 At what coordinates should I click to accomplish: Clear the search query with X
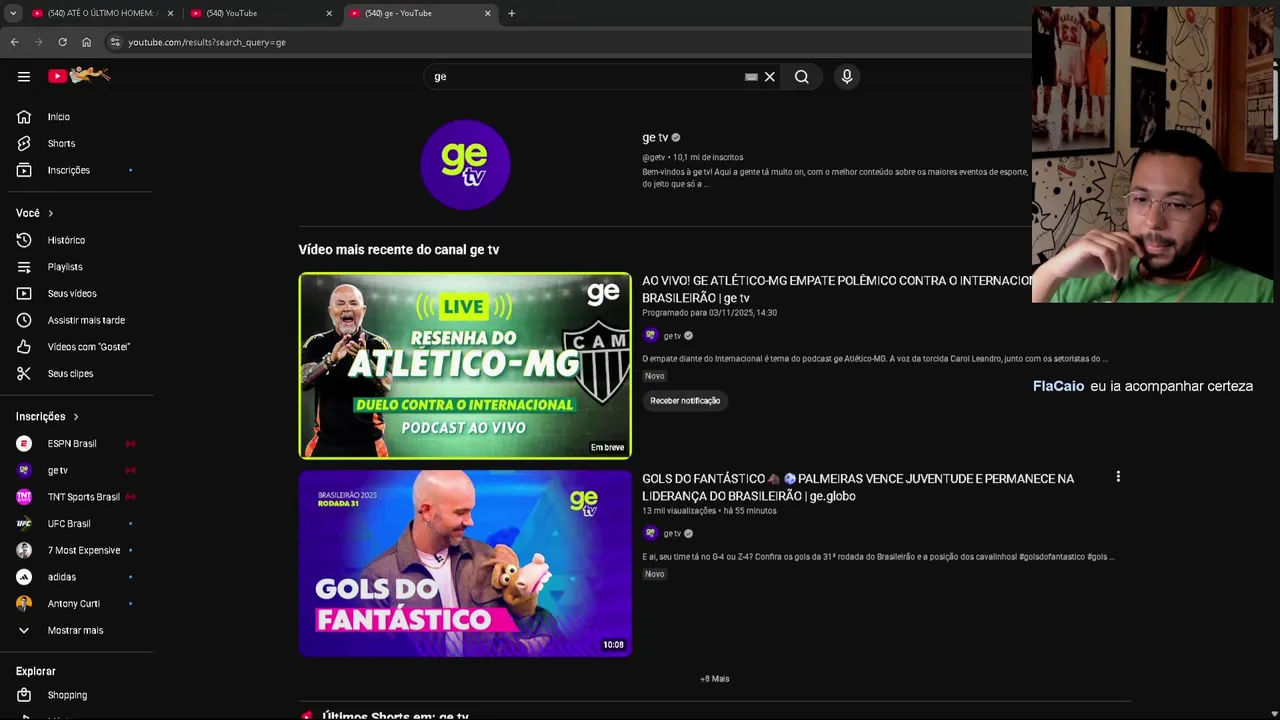tap(770, 77)
